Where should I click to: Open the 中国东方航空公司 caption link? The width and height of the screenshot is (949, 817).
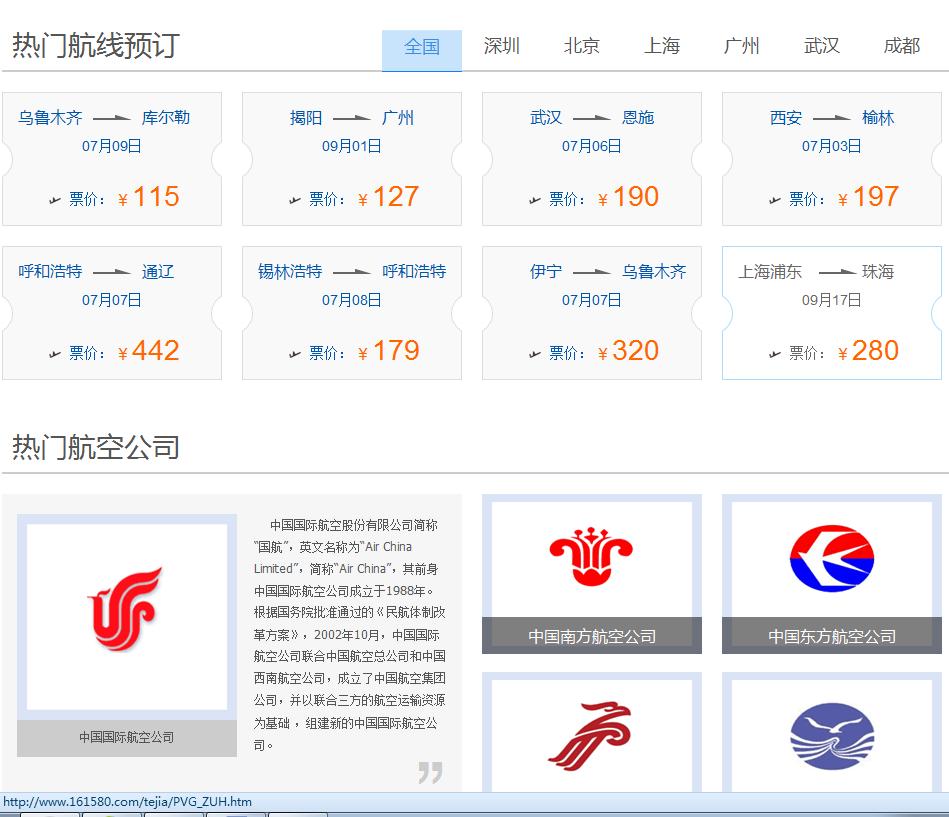(832, 636)
